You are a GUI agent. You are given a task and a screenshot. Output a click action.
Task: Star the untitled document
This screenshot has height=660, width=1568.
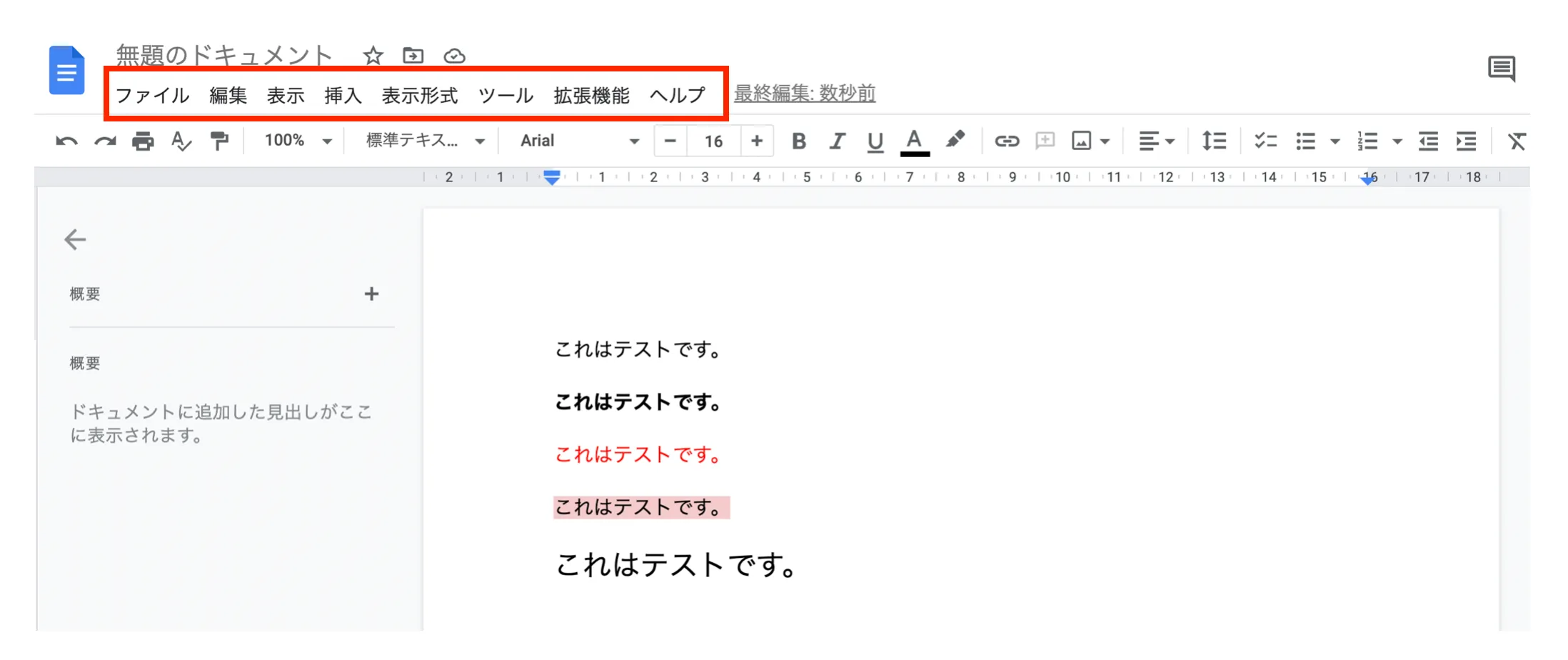click(373, 55)
